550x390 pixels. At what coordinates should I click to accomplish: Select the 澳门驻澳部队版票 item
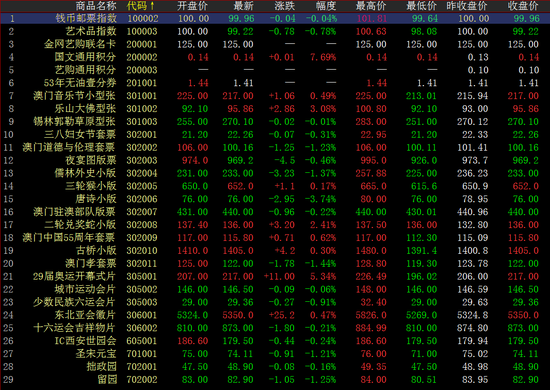click(x=74, y=212)
